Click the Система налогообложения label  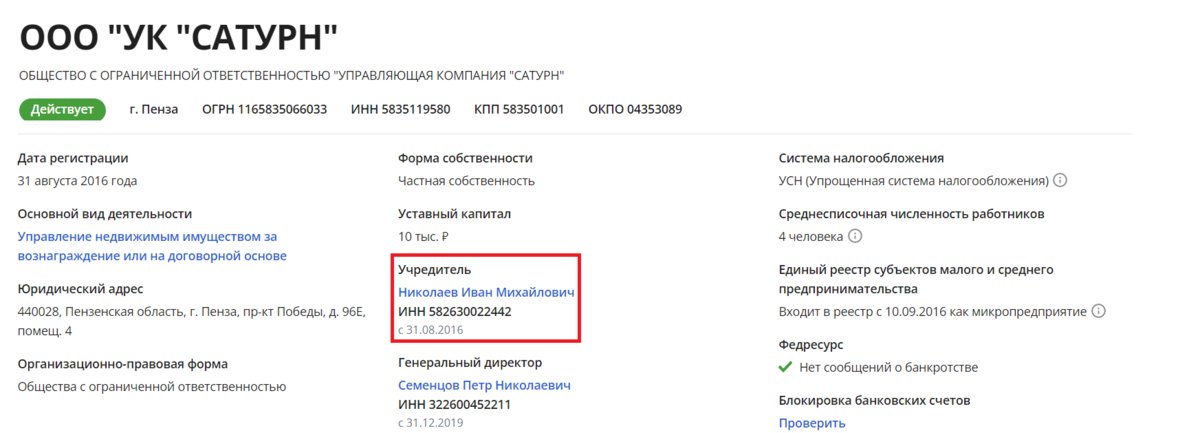click(862, 158)
